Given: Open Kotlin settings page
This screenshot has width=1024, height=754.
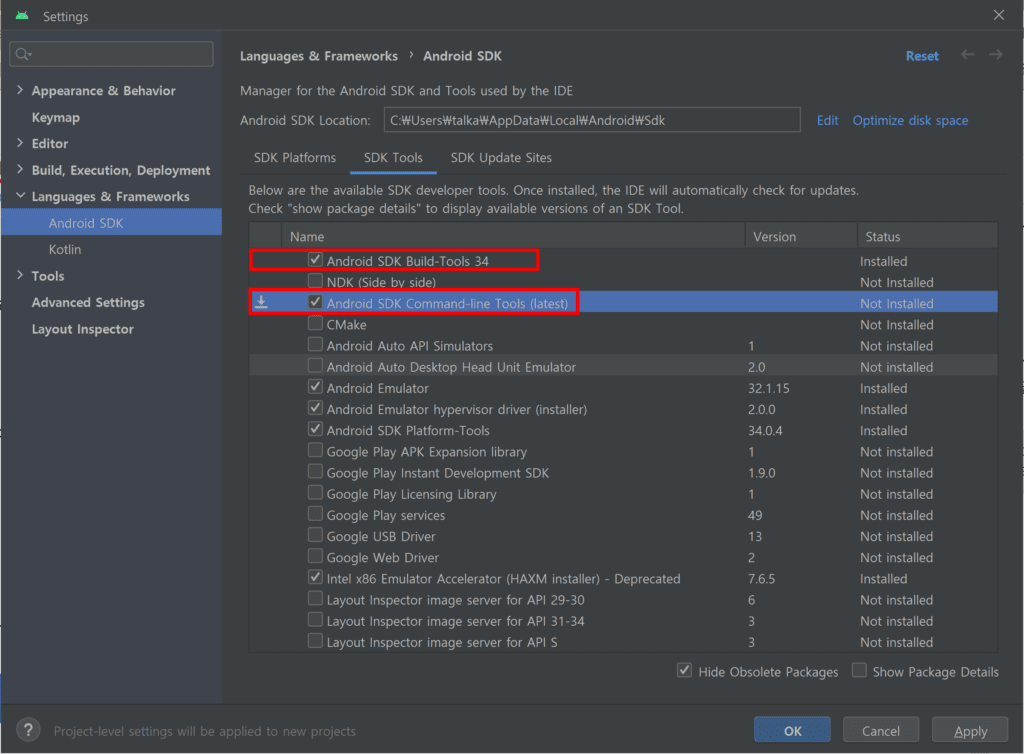Looking at the screenshot, I should coord(65,249).
